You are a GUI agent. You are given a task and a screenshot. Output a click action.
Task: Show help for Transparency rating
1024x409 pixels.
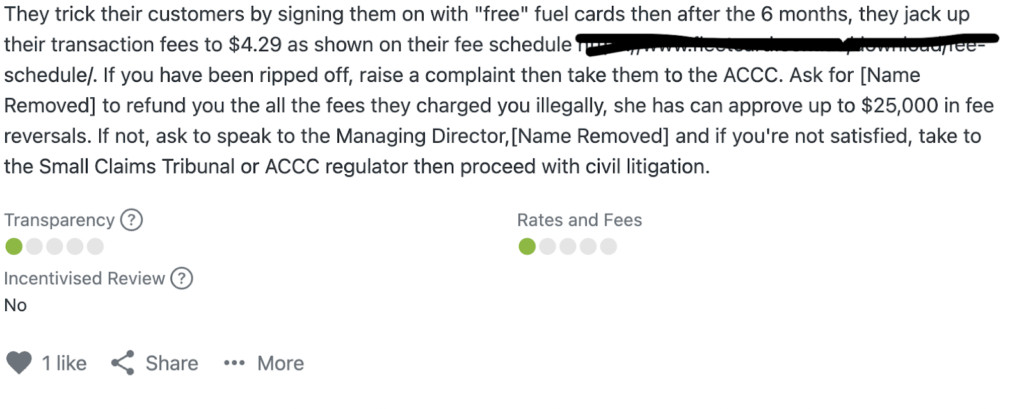[x=132, y=220]
